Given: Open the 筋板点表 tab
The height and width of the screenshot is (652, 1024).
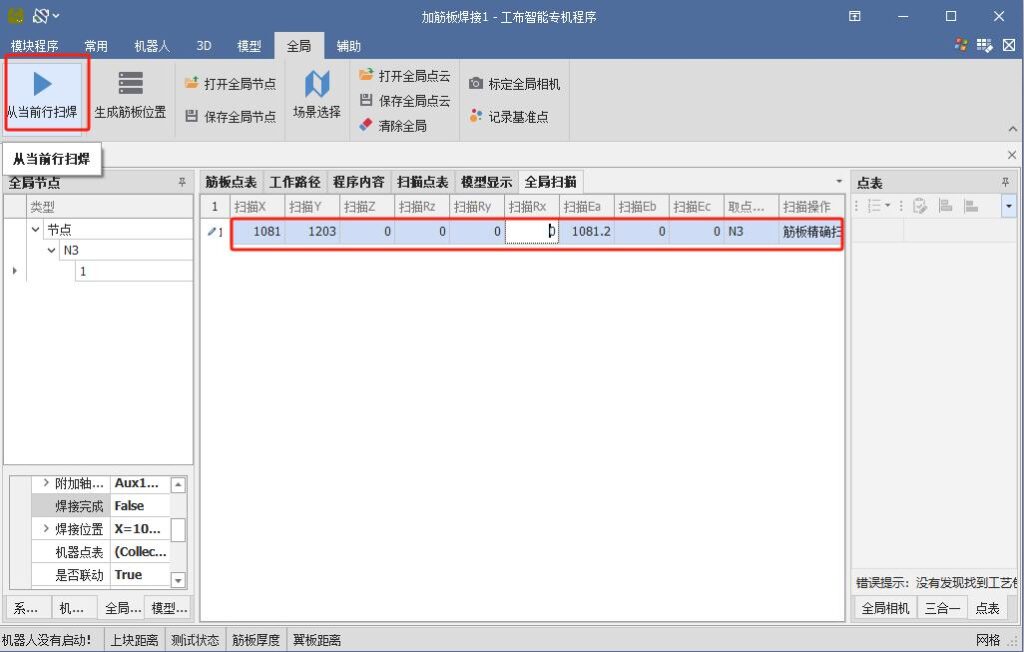Looking at the screenshot, I should (231, 182).
